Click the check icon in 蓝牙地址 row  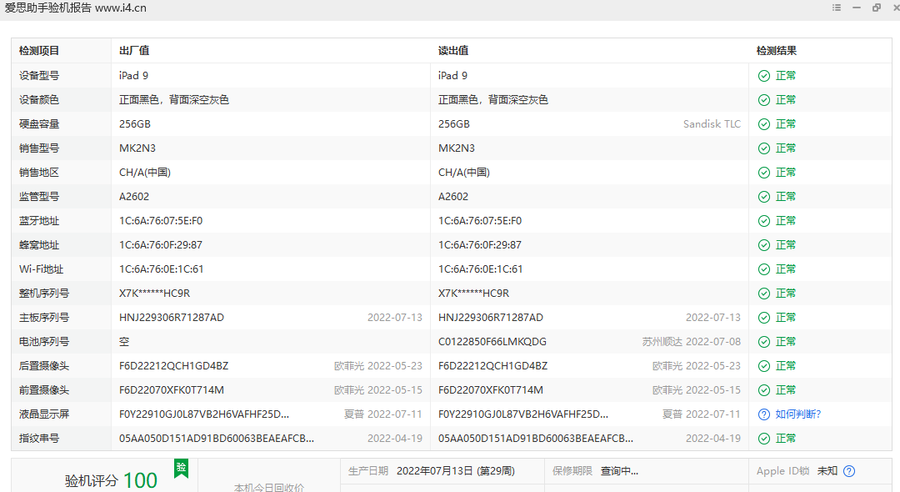pyautogui.click(x=763, y=221)
